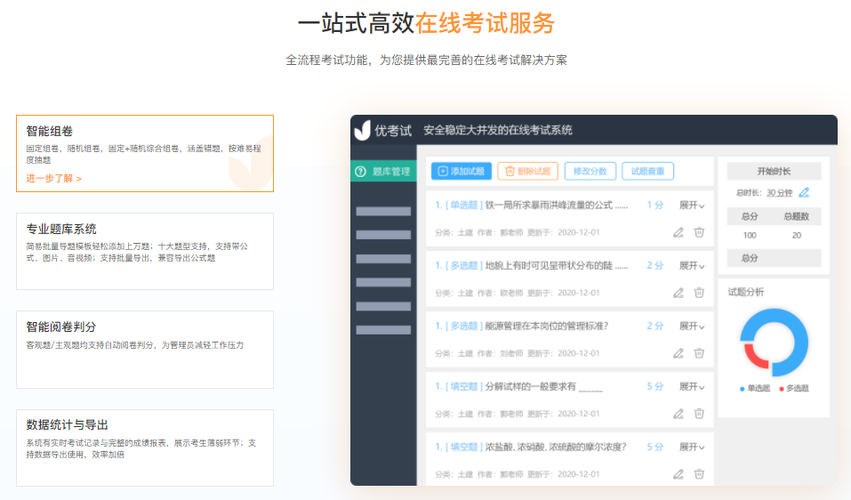Click question title 能源管理在本岗位的管理标准?
The image size is (851, 500).
(x=547, y=326)
